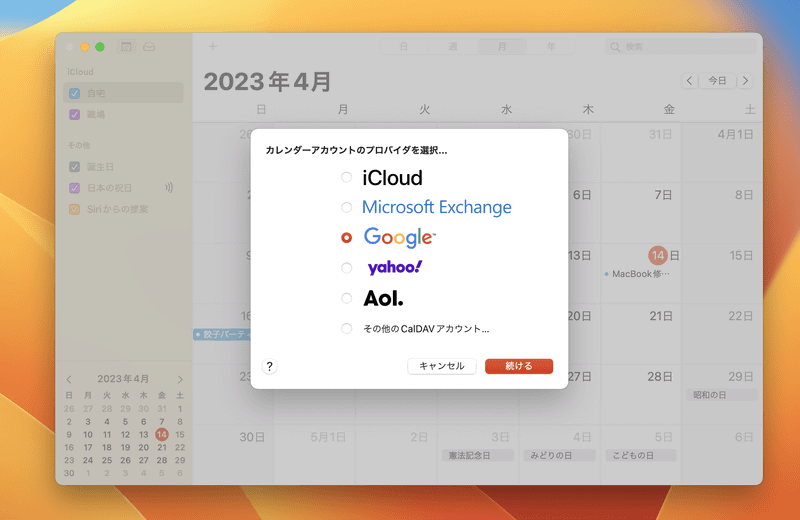
Task: Click the 5月1日 day cell
Action: pyautogui.click(x=314, y=453)
